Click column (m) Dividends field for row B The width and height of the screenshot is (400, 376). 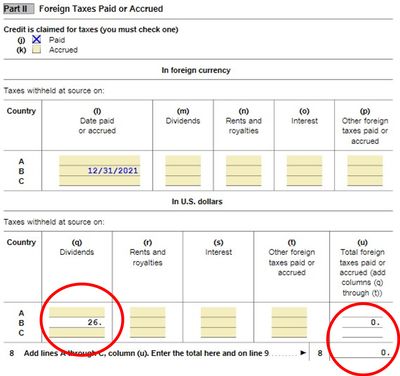click(183, 171)
